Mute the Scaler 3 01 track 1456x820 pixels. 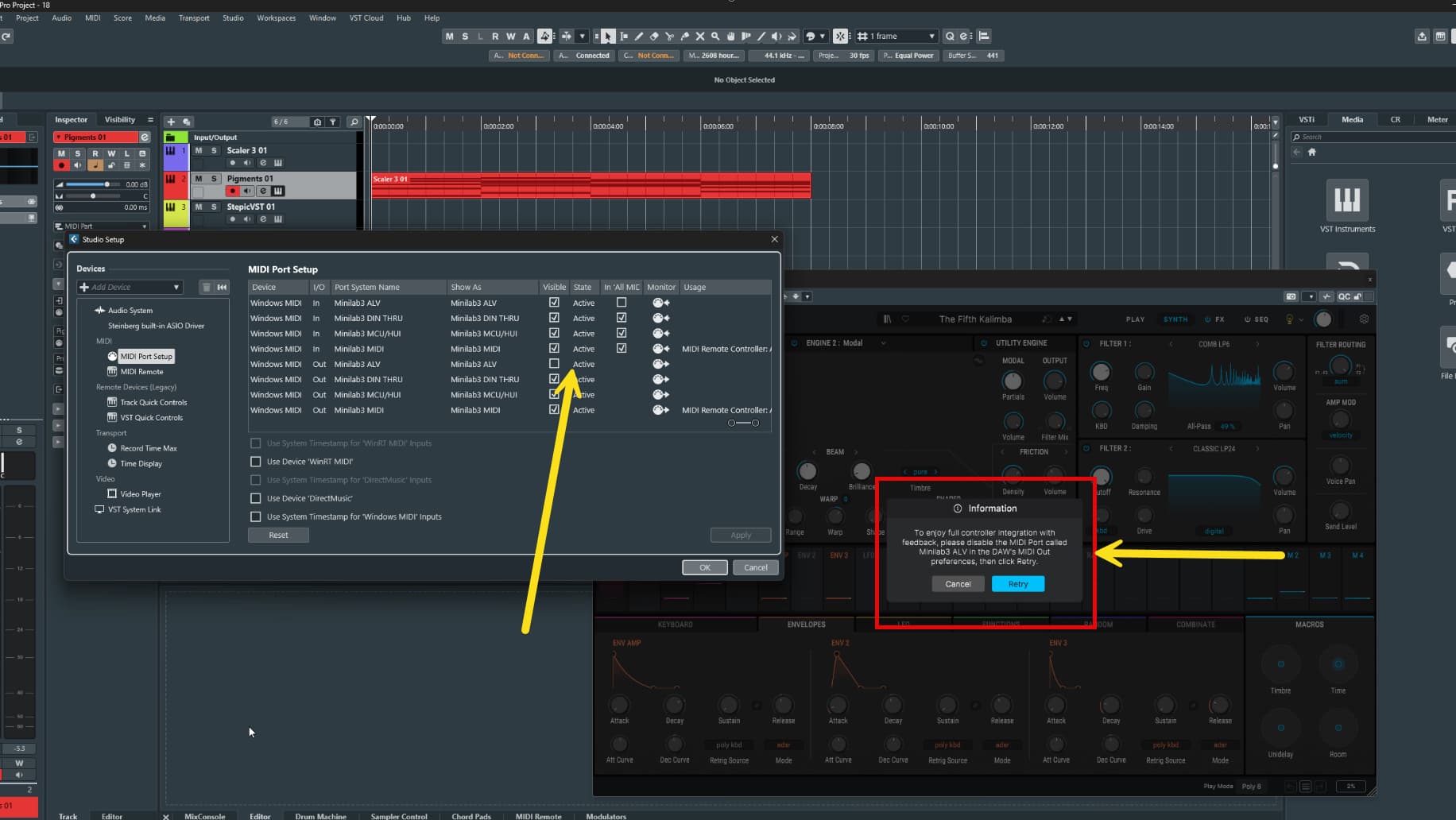point(199,150)
